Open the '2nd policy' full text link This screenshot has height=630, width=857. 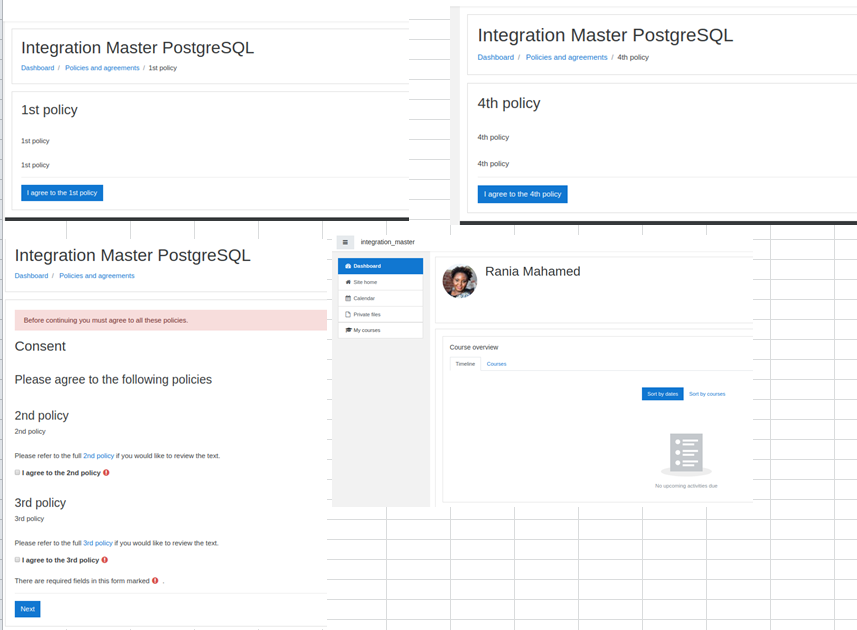pos(98,456)
